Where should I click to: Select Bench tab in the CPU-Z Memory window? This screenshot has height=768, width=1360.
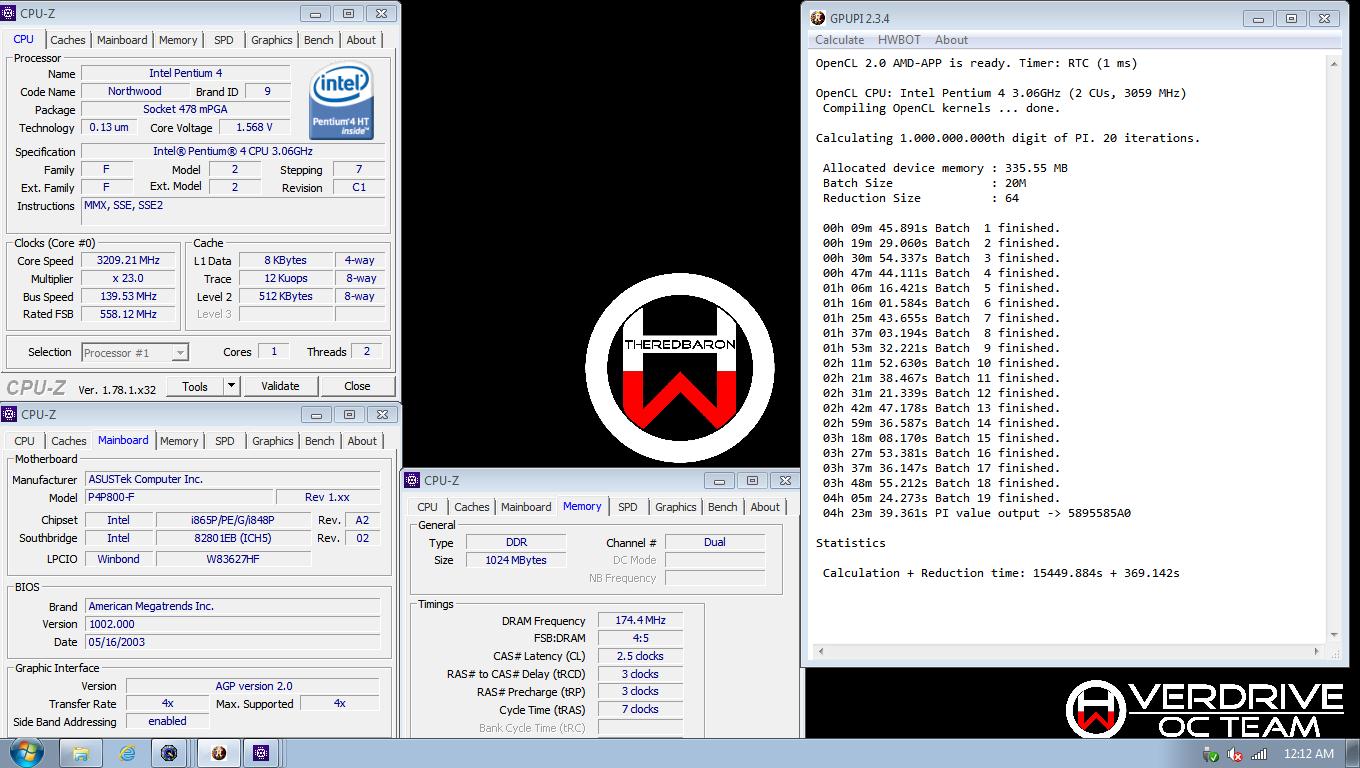tap(723, 507)
